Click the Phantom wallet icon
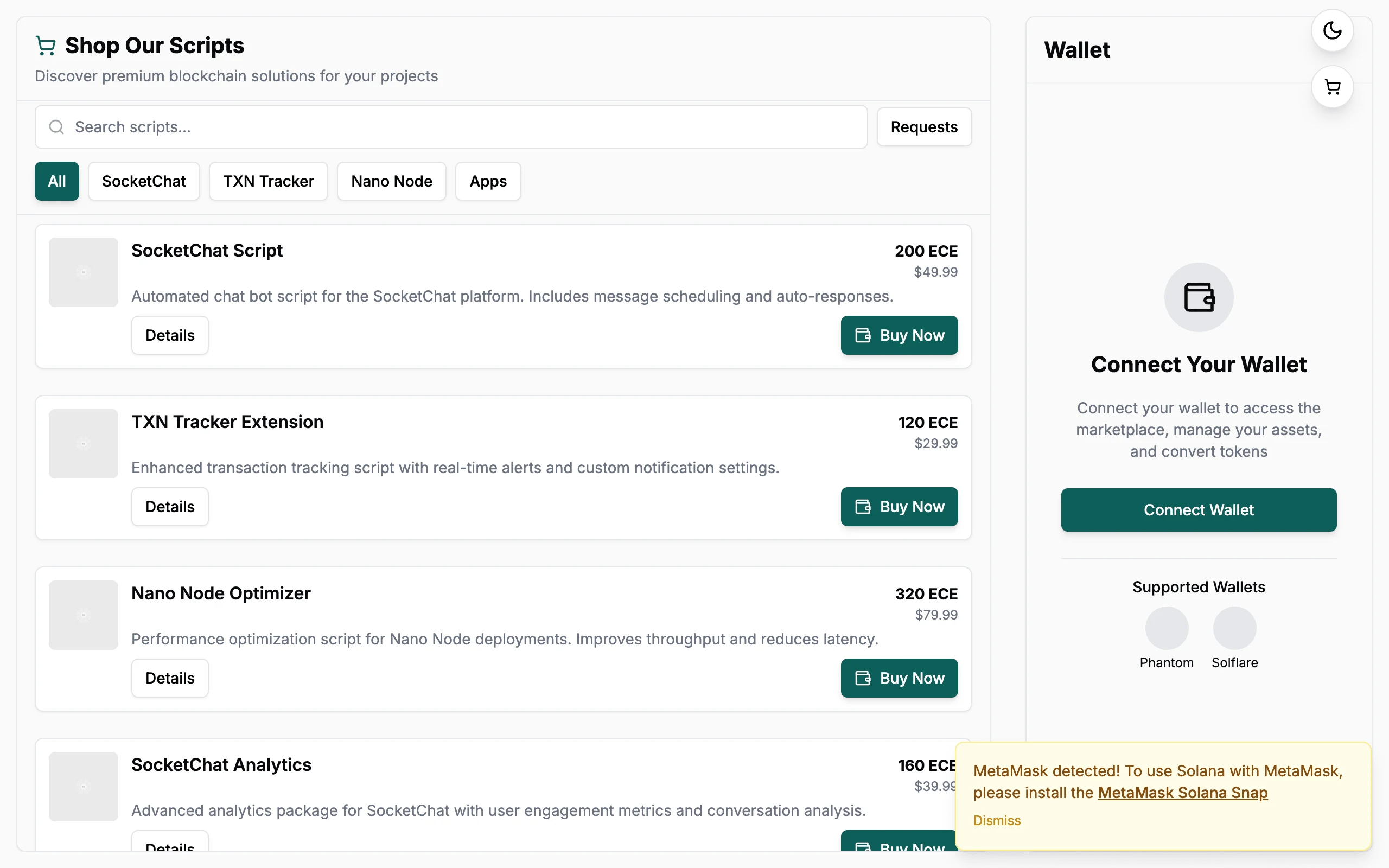Screen dimensions: 1389x868 [1167, 628]
